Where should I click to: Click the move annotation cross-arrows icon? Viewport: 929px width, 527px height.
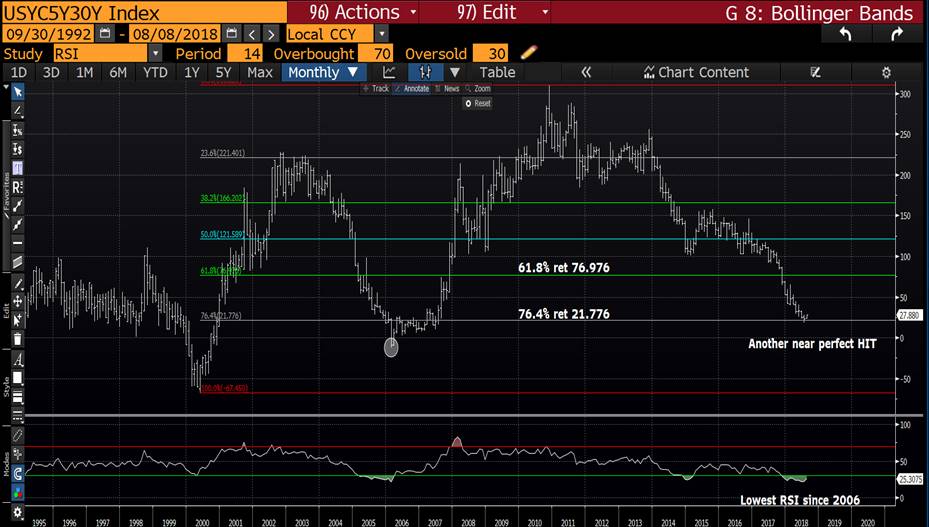coord(18,301)
